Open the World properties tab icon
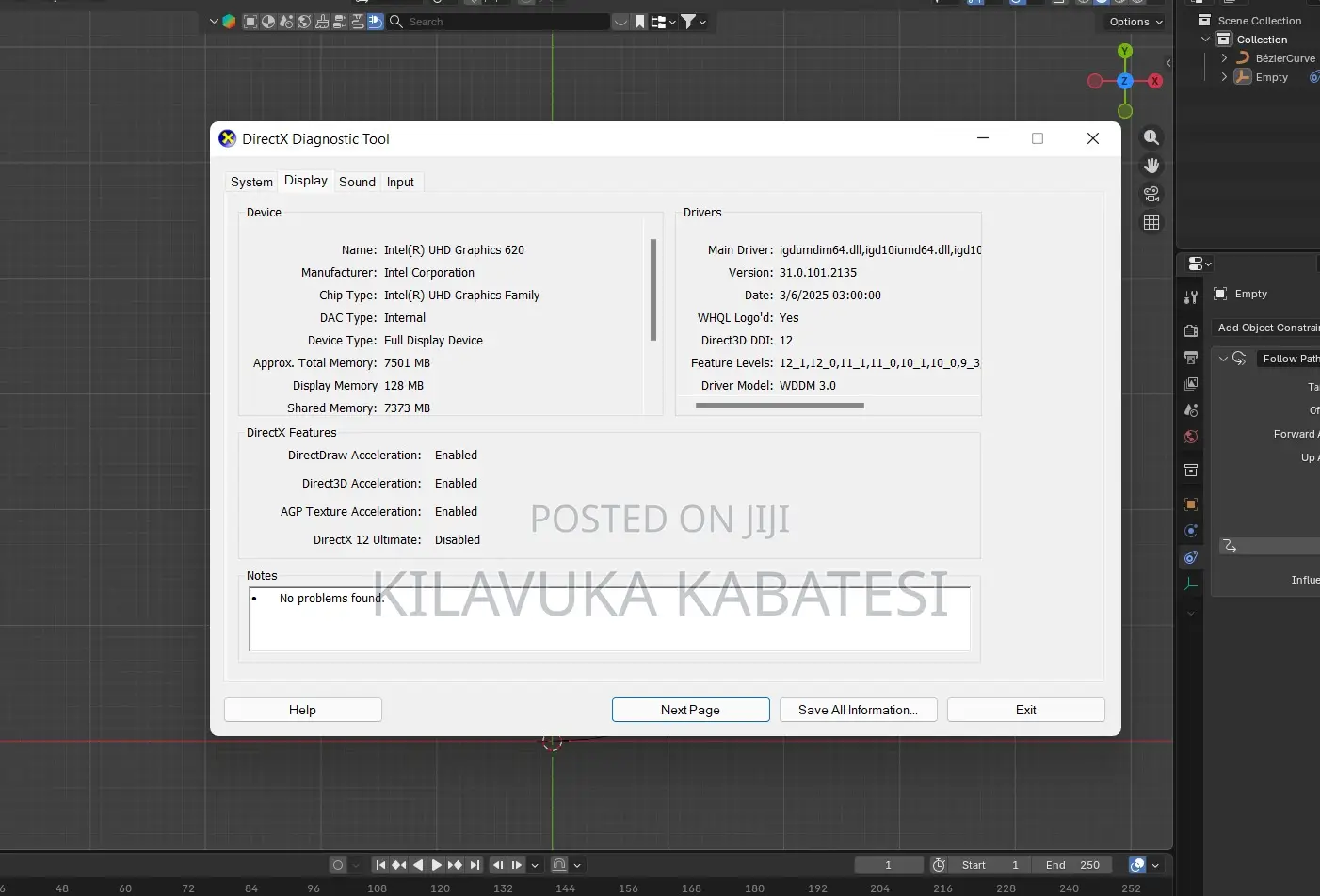 tap(1191, 437)
